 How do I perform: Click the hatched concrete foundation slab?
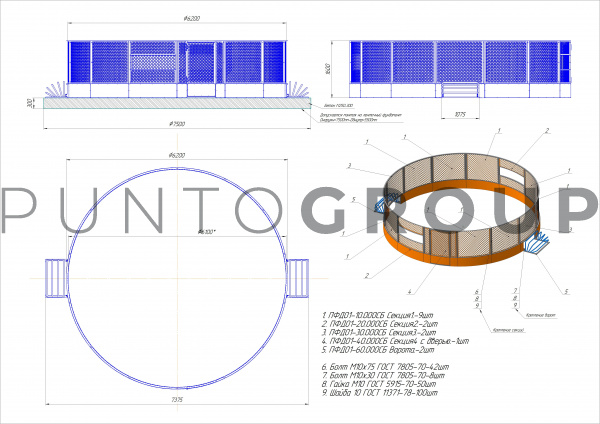point(177,103)
